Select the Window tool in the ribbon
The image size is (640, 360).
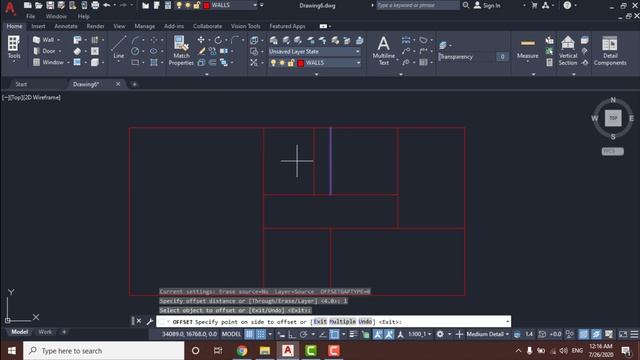[x=49, y=62]
